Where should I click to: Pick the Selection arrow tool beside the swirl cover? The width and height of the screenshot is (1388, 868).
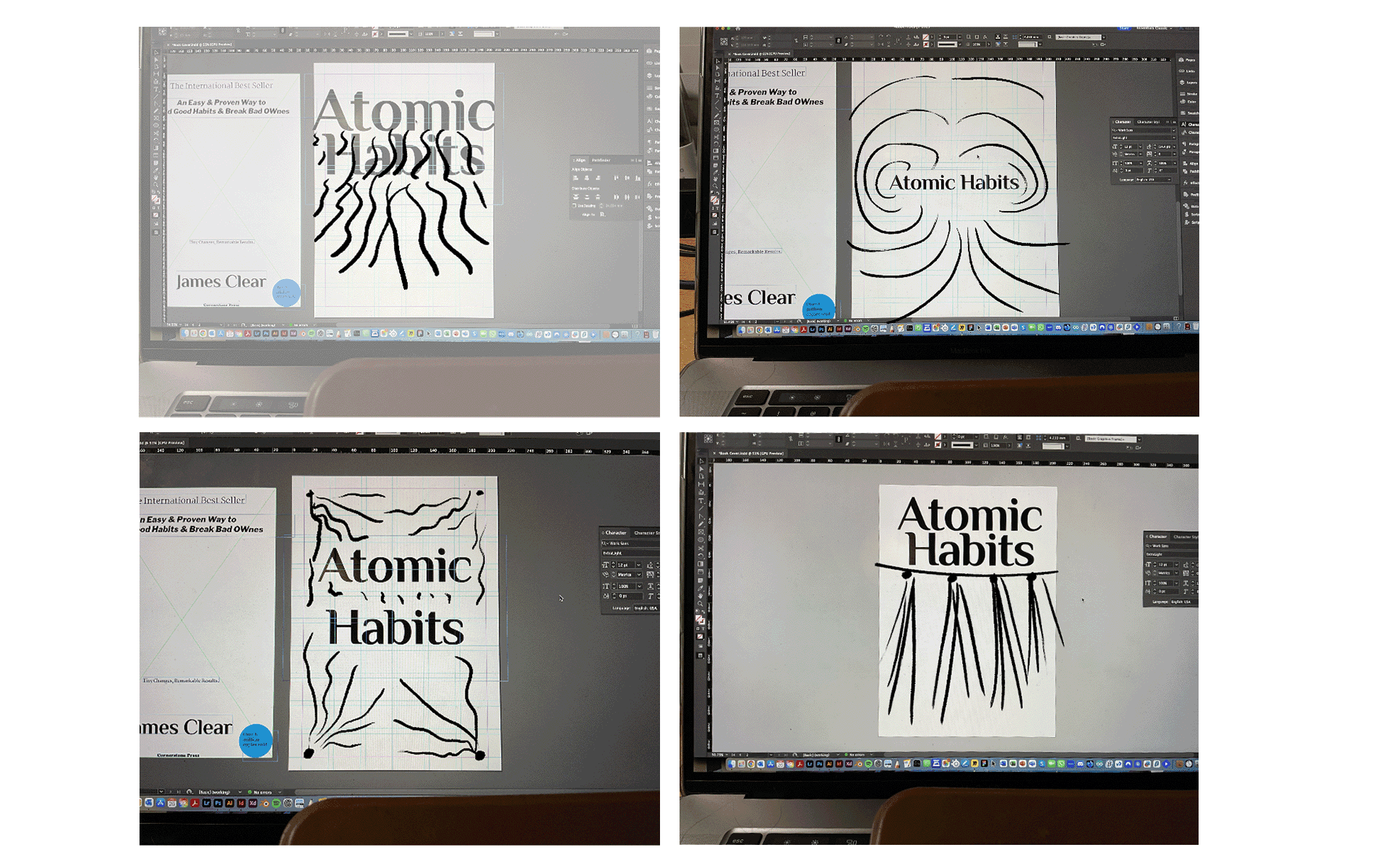718,61
